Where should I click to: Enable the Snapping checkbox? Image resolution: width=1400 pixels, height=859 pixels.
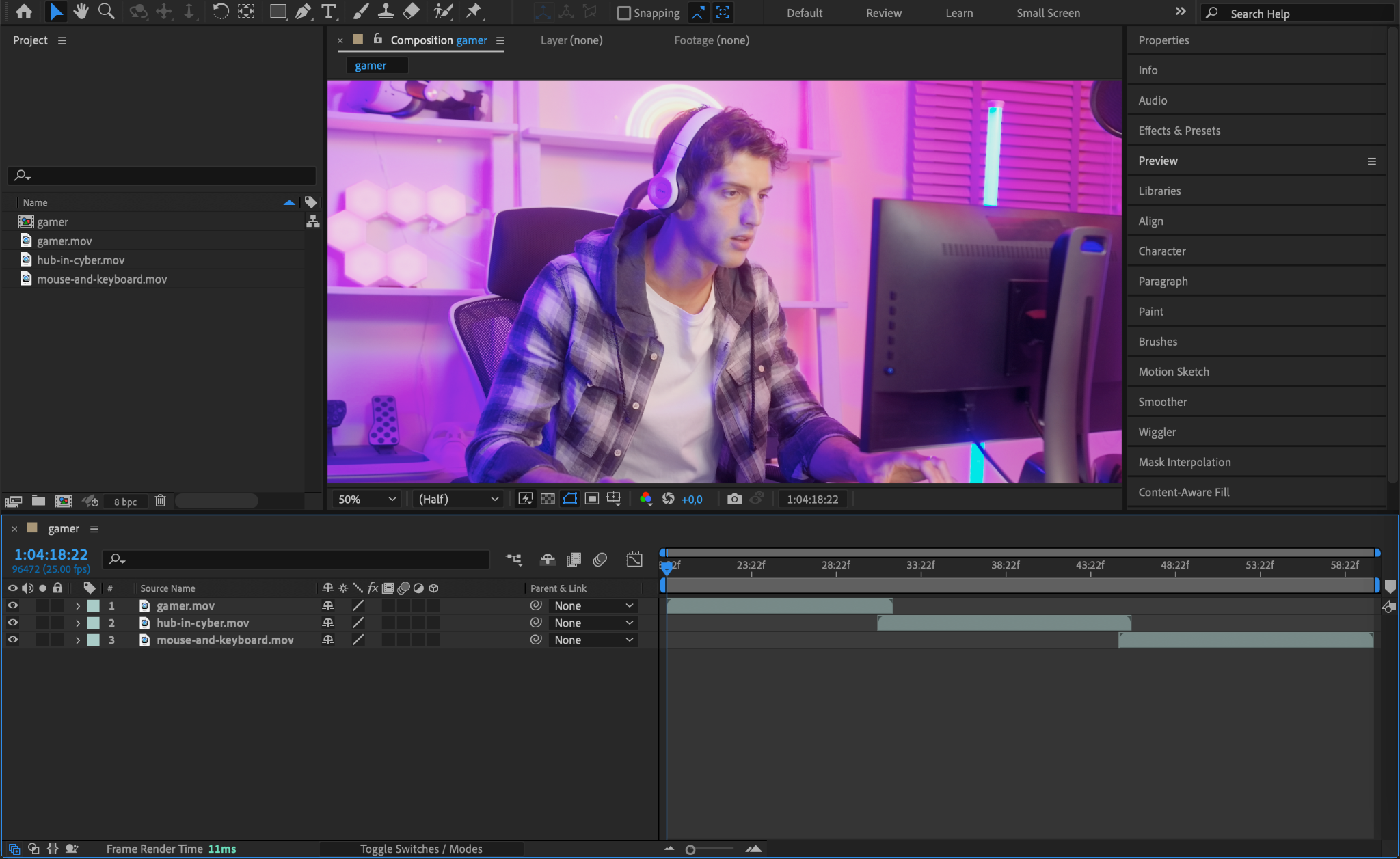point(623,13)
